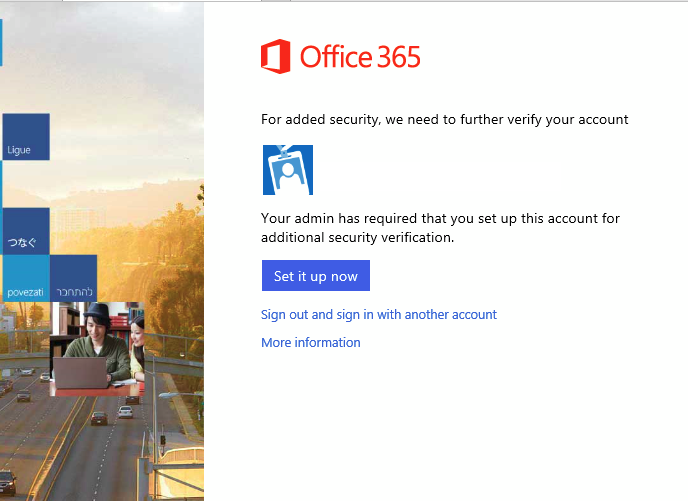Click the Set it up now button
688x501 pixels.
315,276
